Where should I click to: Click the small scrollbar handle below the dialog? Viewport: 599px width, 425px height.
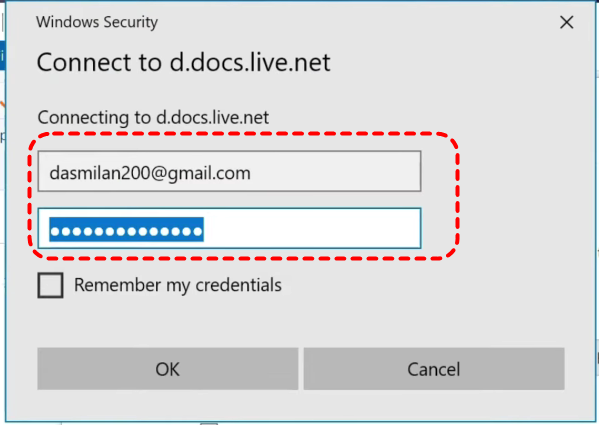click(x=209, y=423)
